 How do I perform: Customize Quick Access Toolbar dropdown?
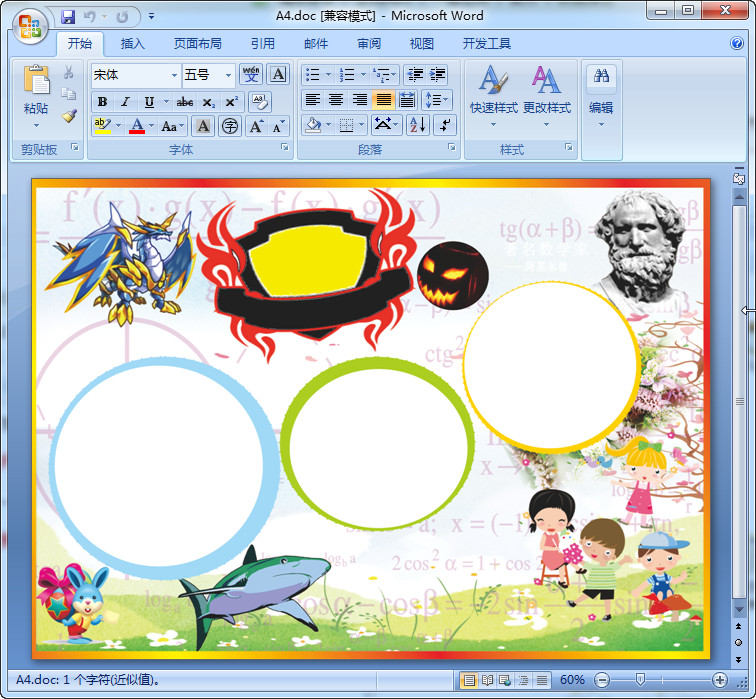(x=151, y=16)
